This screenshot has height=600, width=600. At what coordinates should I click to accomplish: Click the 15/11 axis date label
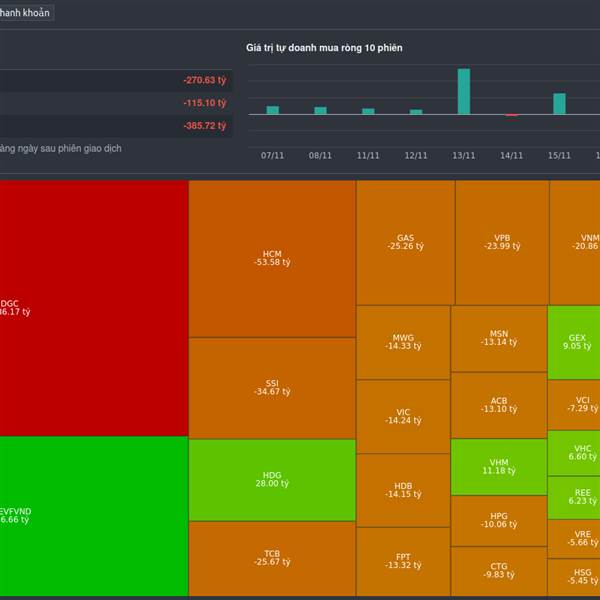pos(559,156)
